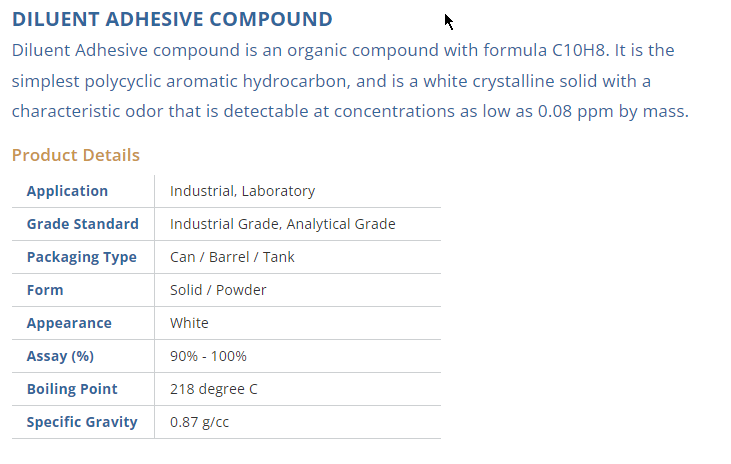Click the '90% - 100%' assay value
The width and height of the screenshot is (731, 464).
pyautogui.click(x=208, y=356)
